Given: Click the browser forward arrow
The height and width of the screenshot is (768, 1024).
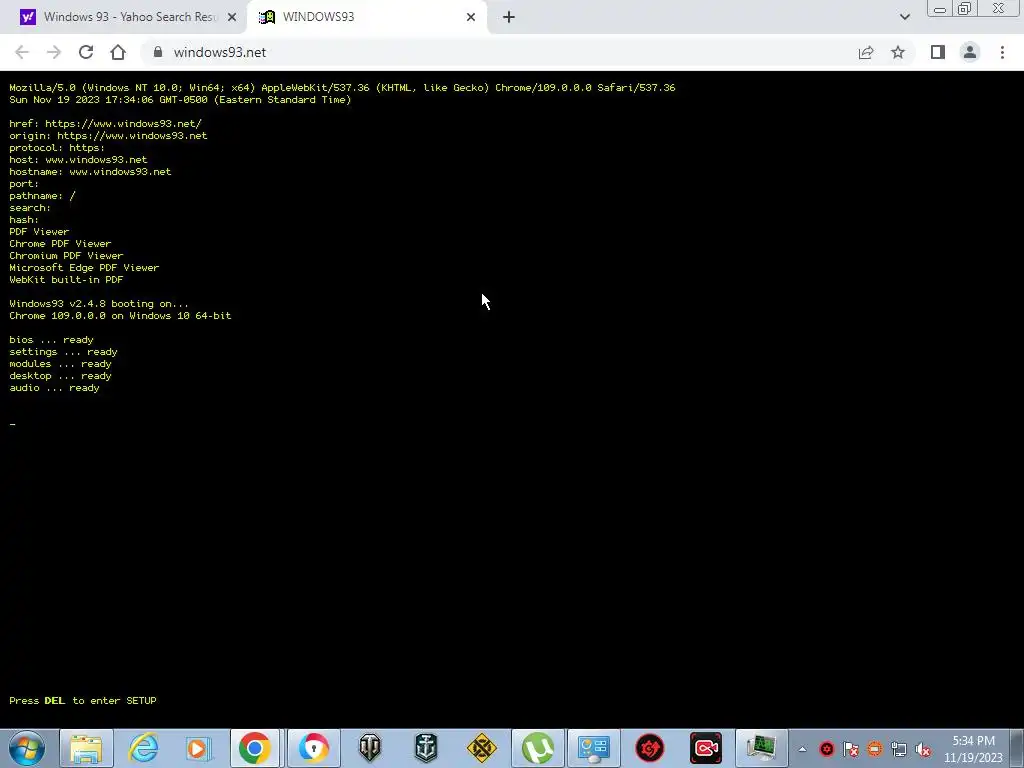Looking at the screenshot, I should tap(54, 52).
